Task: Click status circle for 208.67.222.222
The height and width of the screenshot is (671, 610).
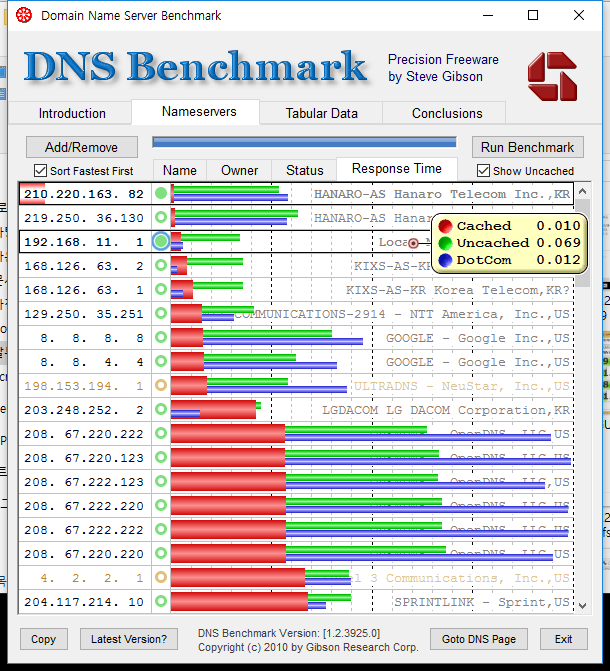Action: coord(161,529)
